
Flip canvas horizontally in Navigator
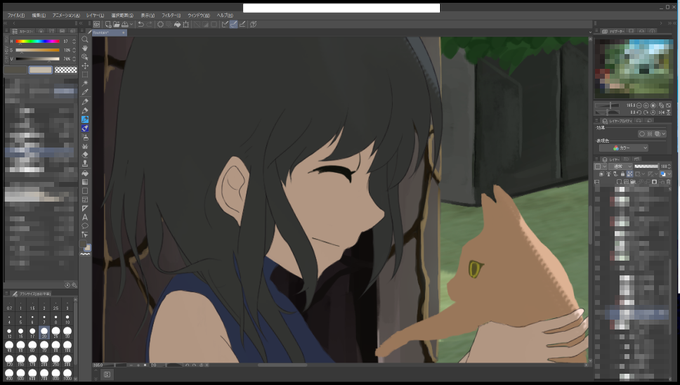[x=661, y=112]
